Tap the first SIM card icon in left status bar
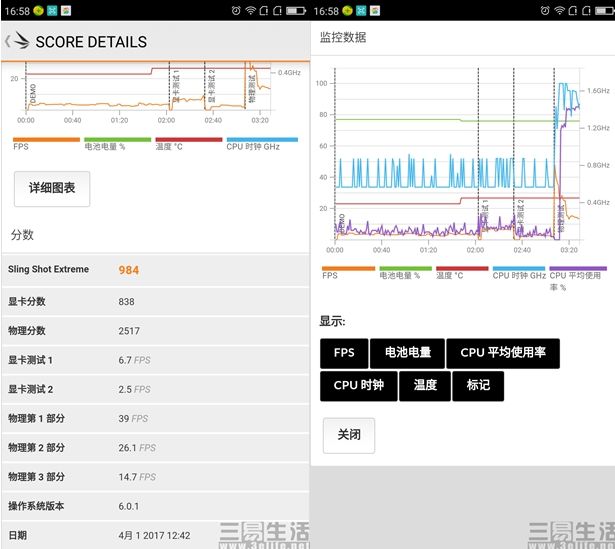The height and width of the screenshot is (549, 615). point(264,11)
